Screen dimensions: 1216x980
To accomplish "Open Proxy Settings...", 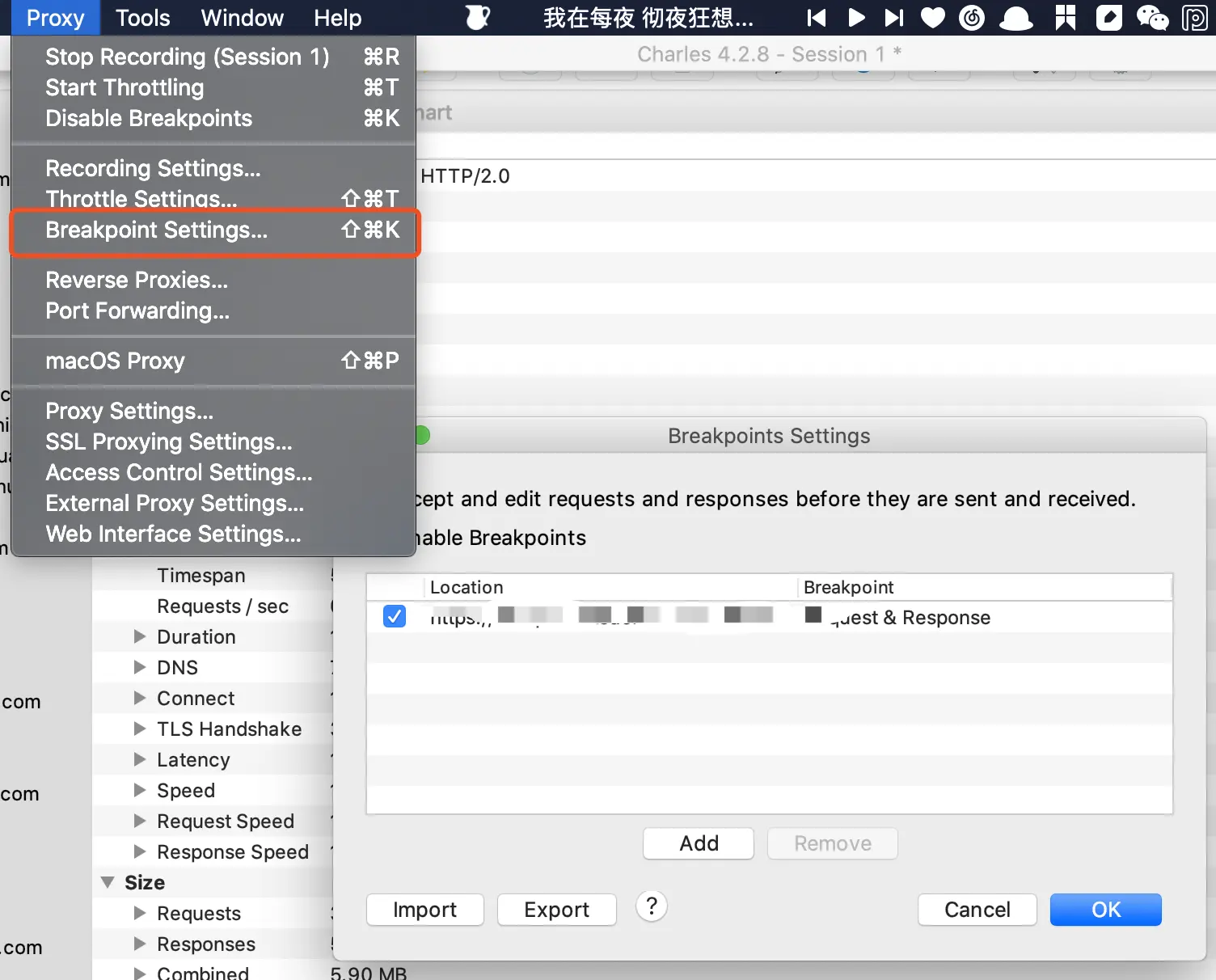I will (213, 411).
